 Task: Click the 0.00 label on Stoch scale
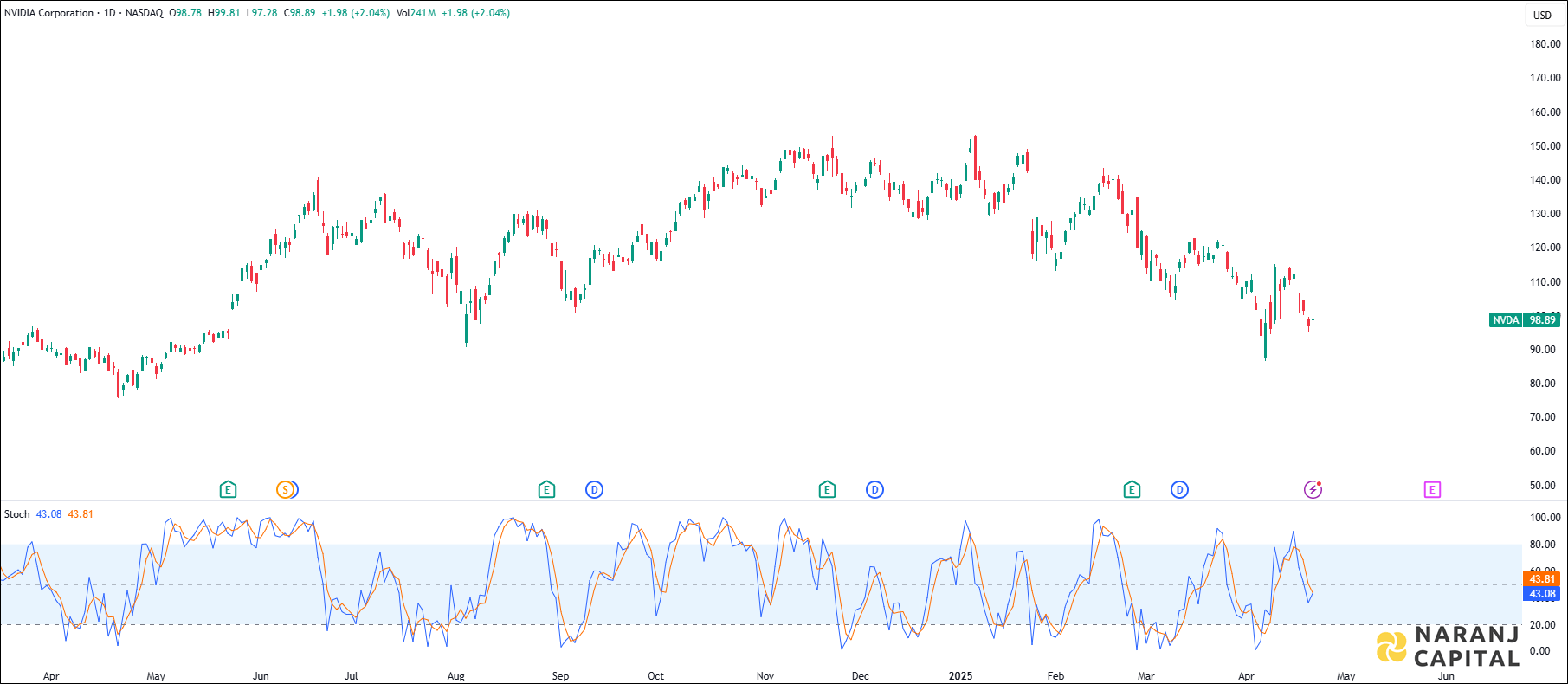pyautogui.click(x=1539, y=651)
